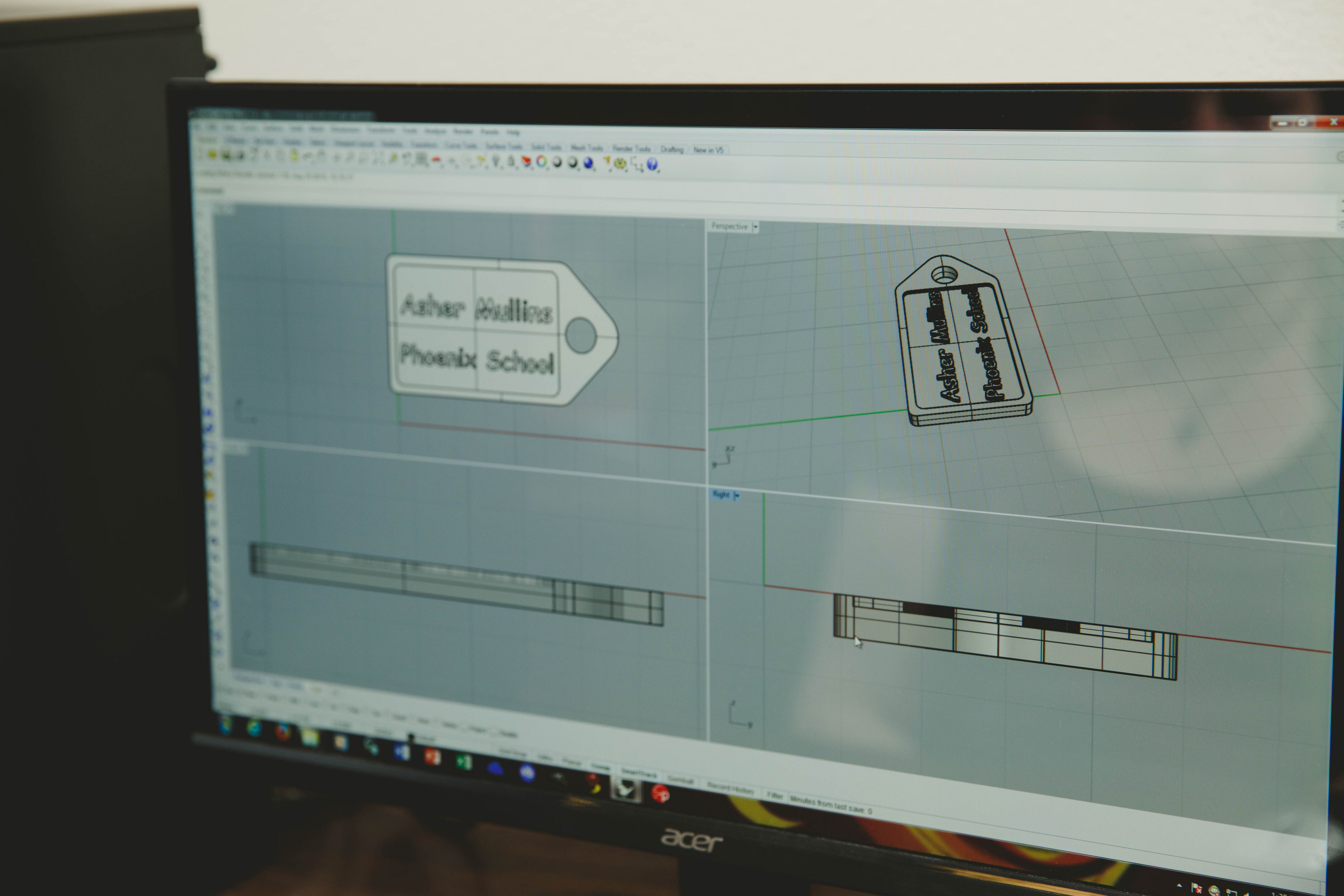Click the red car Right View icon

point(436,161)
